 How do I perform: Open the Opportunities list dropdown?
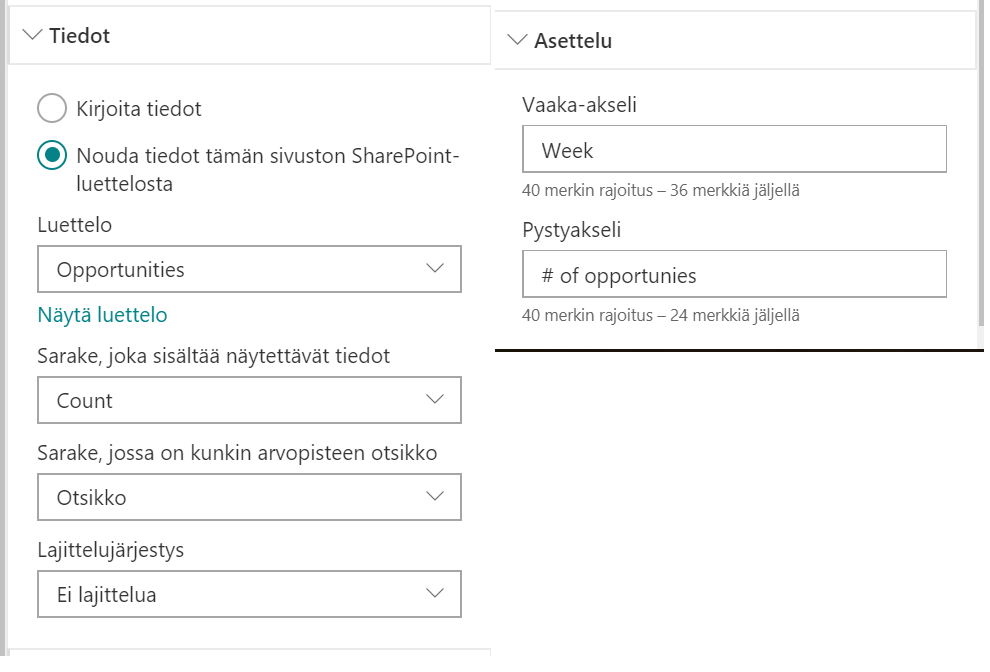pyautogui.click(x=230, y=270)
